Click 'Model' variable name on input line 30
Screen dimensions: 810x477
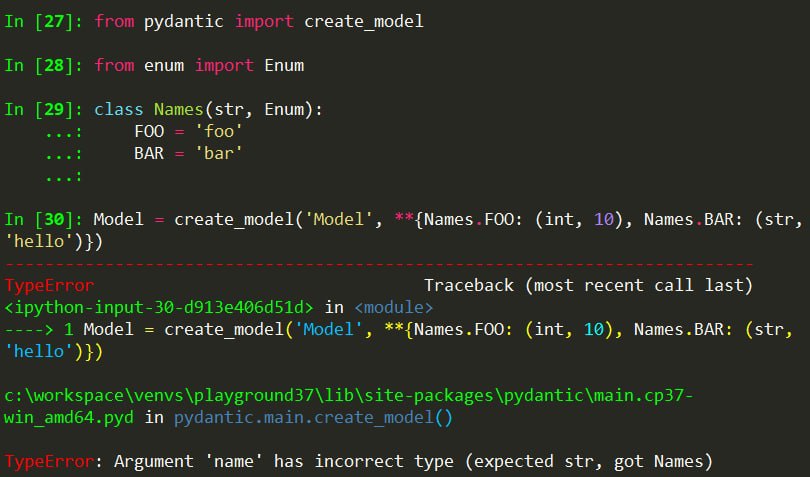point(118,219)
